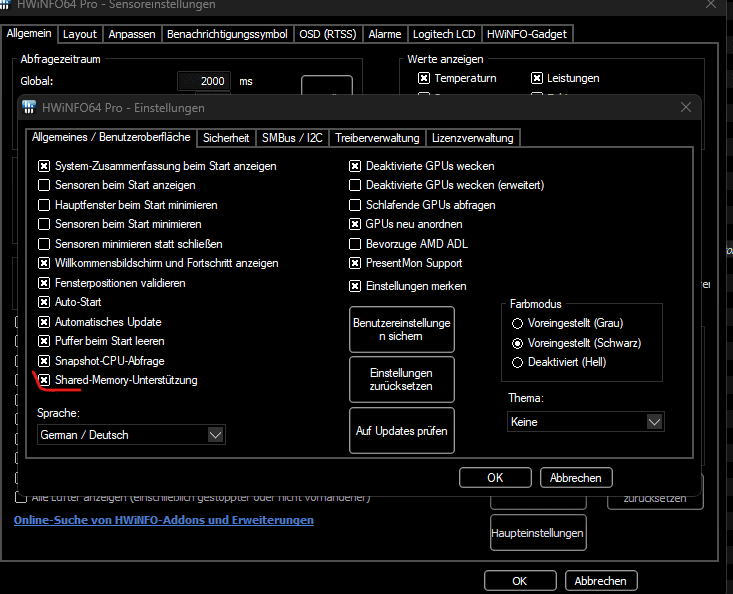Open the Thema dropdown showing Keine
This screenshot has width=733, height=594.
coord(585,422)
